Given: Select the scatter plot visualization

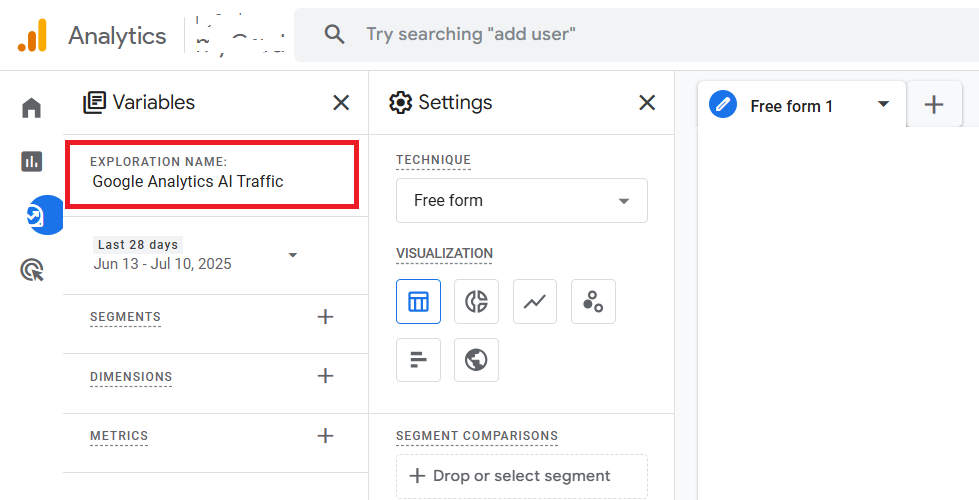Looking at the screenshot, I should pos(593,301).
